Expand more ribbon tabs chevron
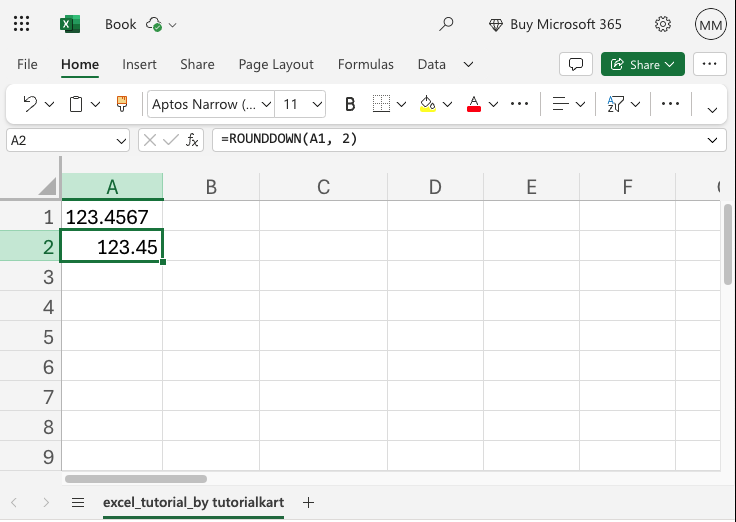This screenshot has width=736, height=522. (468, 64)
